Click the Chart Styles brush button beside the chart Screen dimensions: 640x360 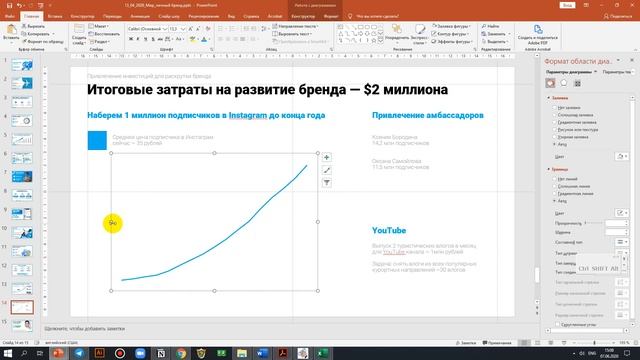coord(327,170)
